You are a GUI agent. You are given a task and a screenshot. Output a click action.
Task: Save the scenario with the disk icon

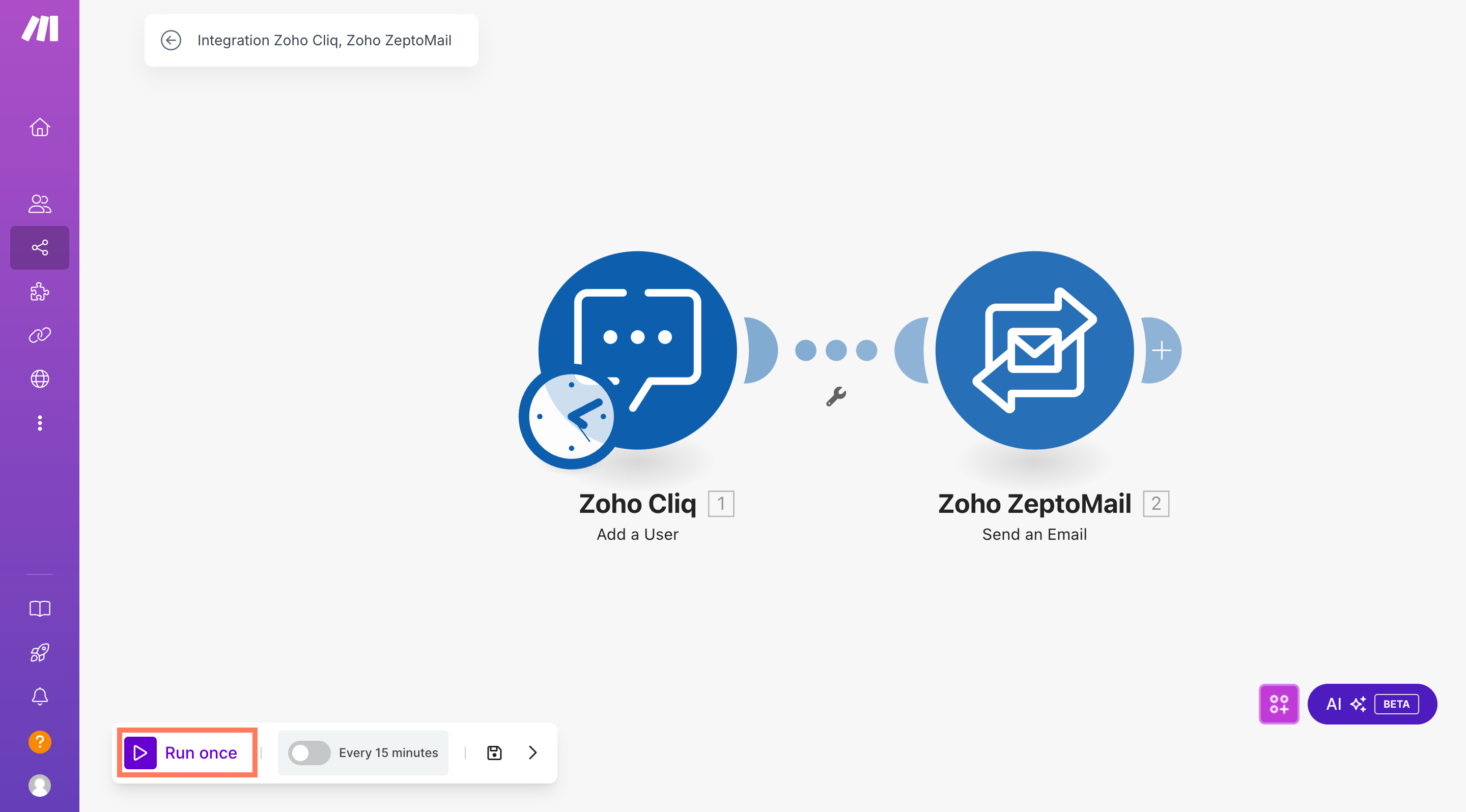click(494, 752)
